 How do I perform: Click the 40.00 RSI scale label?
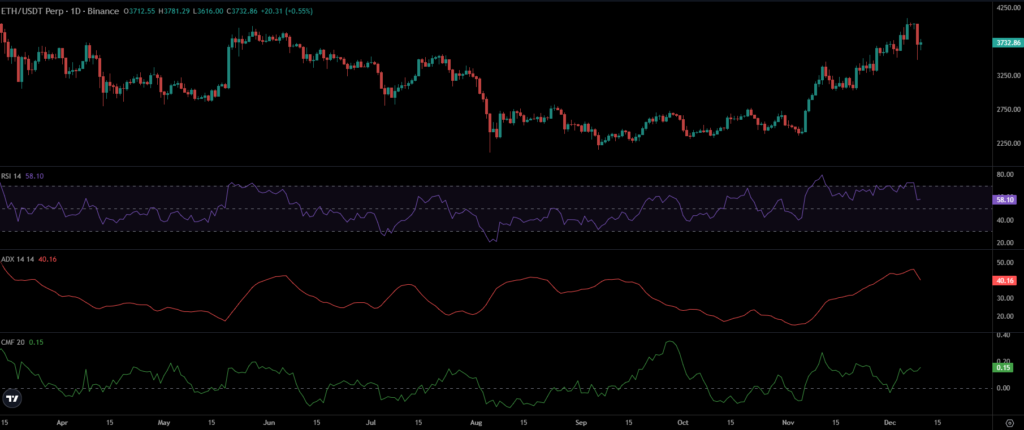tap(1004, 220)
